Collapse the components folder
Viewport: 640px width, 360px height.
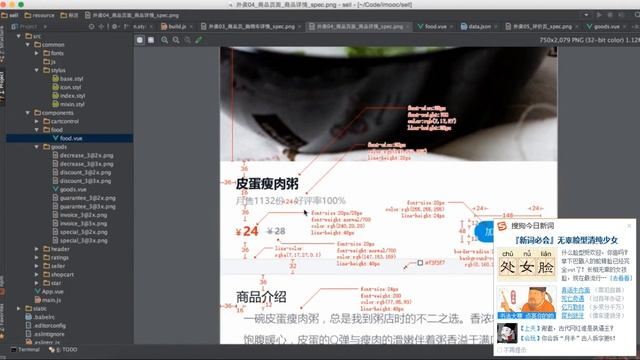click(x=28, y=113)
